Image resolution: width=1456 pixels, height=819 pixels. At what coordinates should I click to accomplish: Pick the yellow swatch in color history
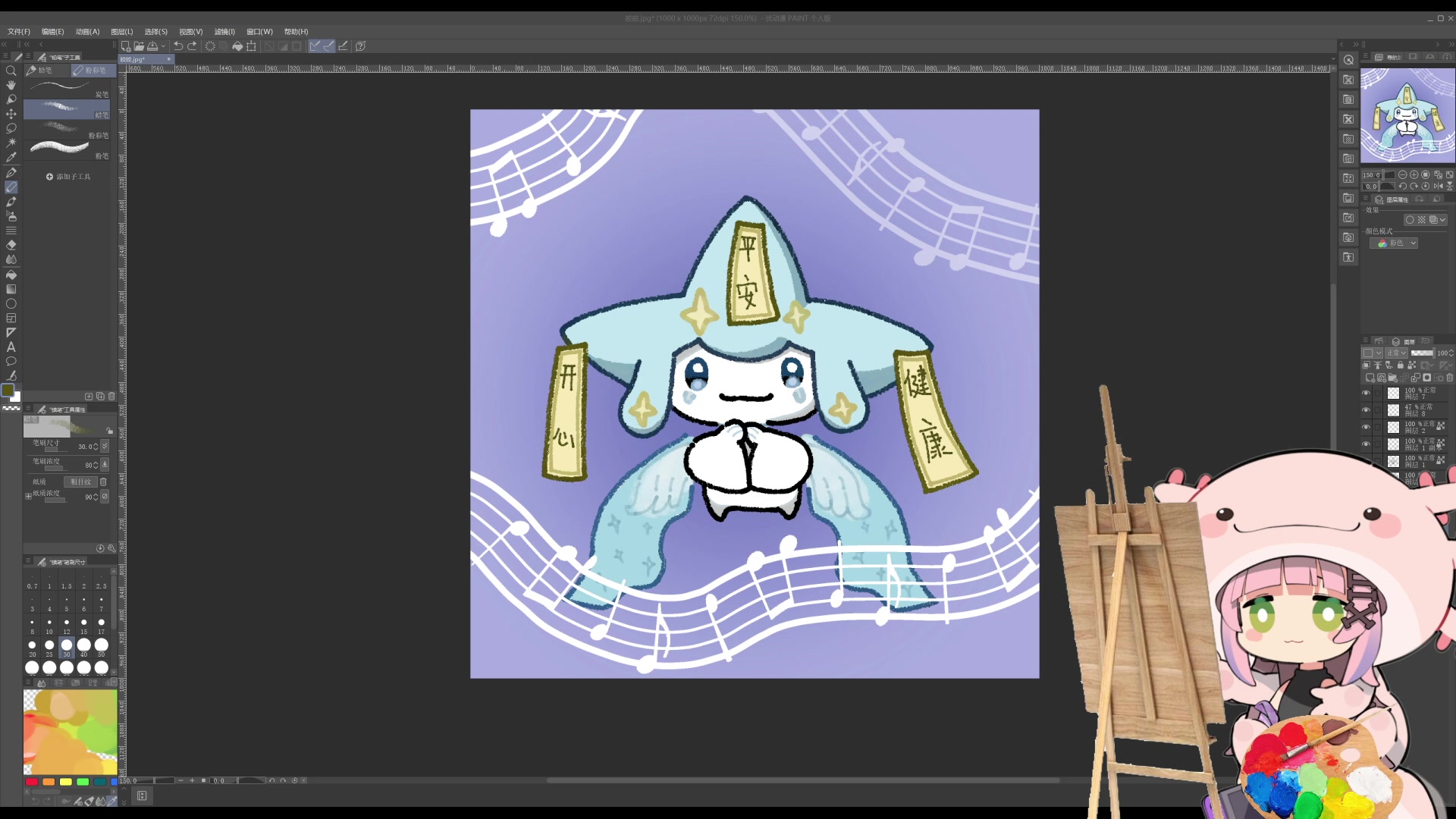point(66,782)
